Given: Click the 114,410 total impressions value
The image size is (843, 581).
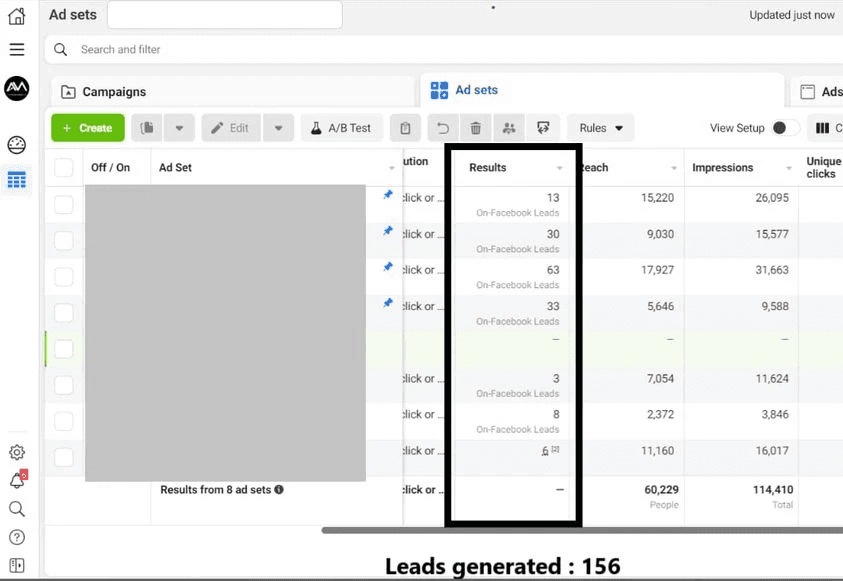Looking at the screenshot, I should tap(773, 490).
